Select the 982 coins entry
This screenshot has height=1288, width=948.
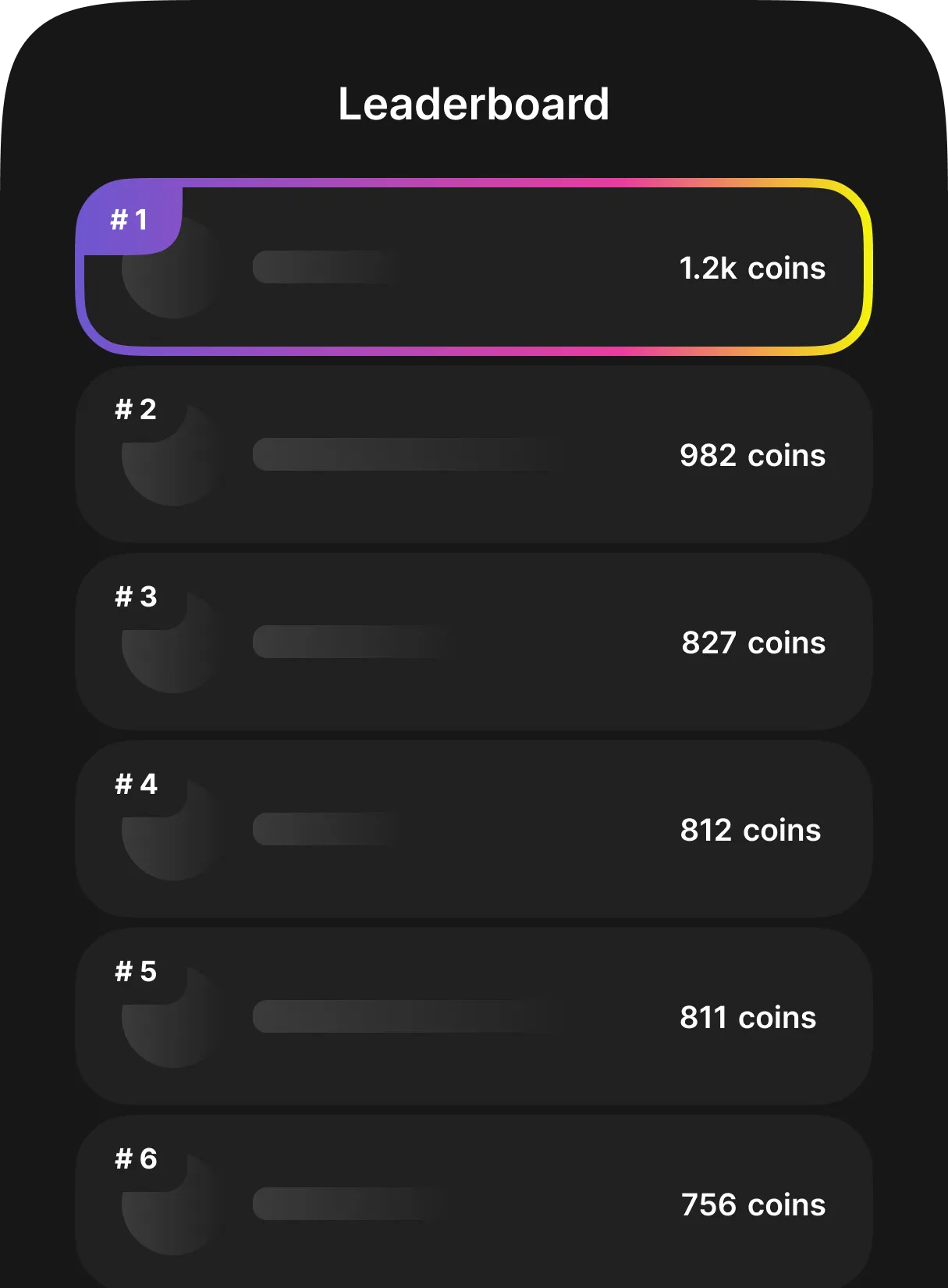pos(751,455)
